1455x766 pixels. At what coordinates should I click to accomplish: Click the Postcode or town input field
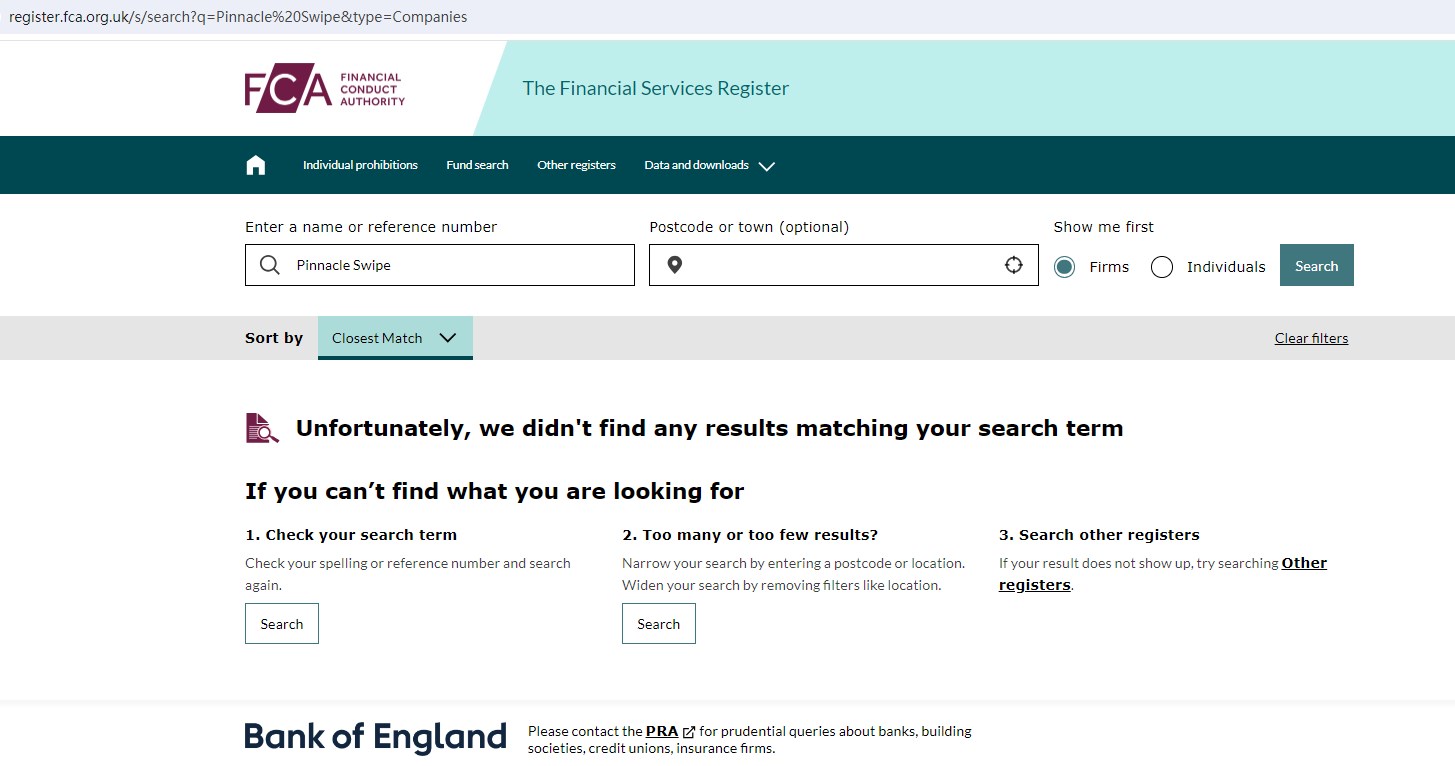coord(842,265)
